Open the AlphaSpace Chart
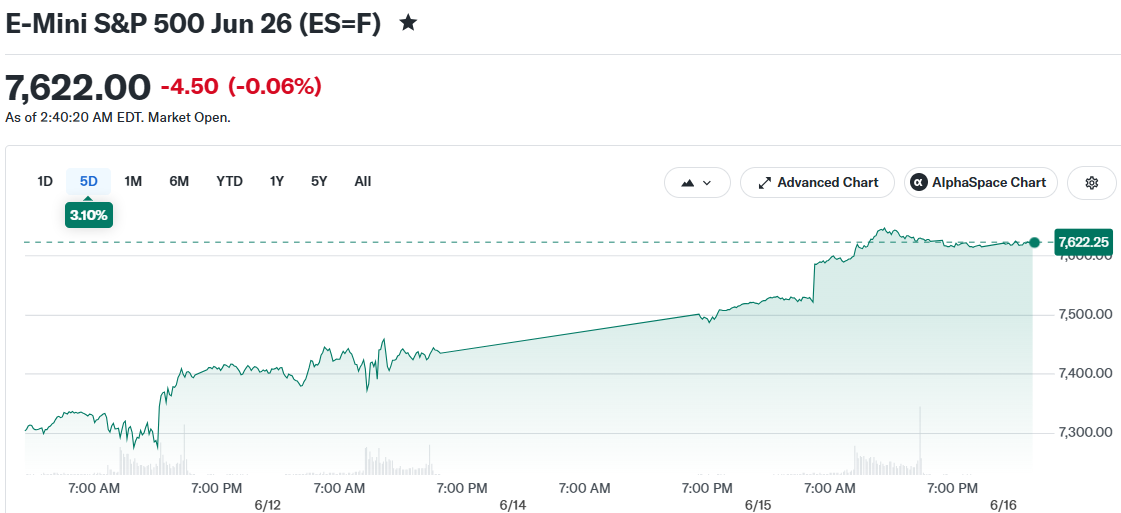This screenshot has width=1121, height=513. 980,183
